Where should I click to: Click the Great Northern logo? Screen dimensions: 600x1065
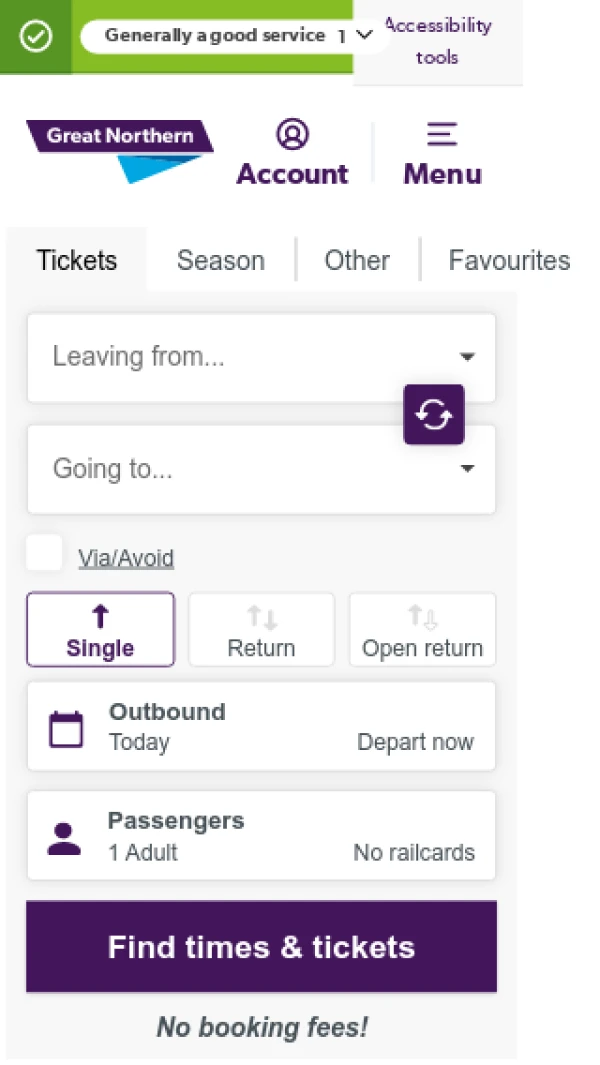coord(120,149)
